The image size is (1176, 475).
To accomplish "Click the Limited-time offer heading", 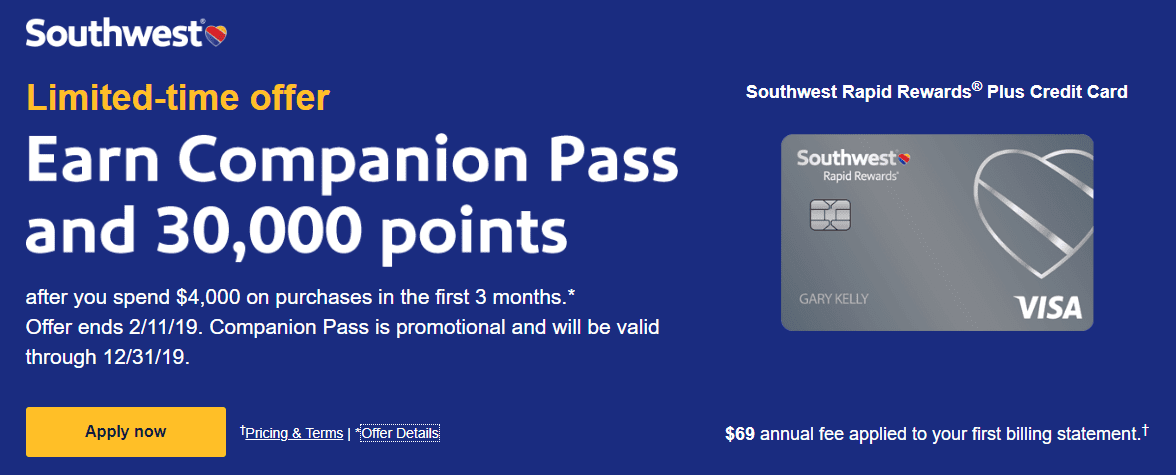I will point(178,98).
